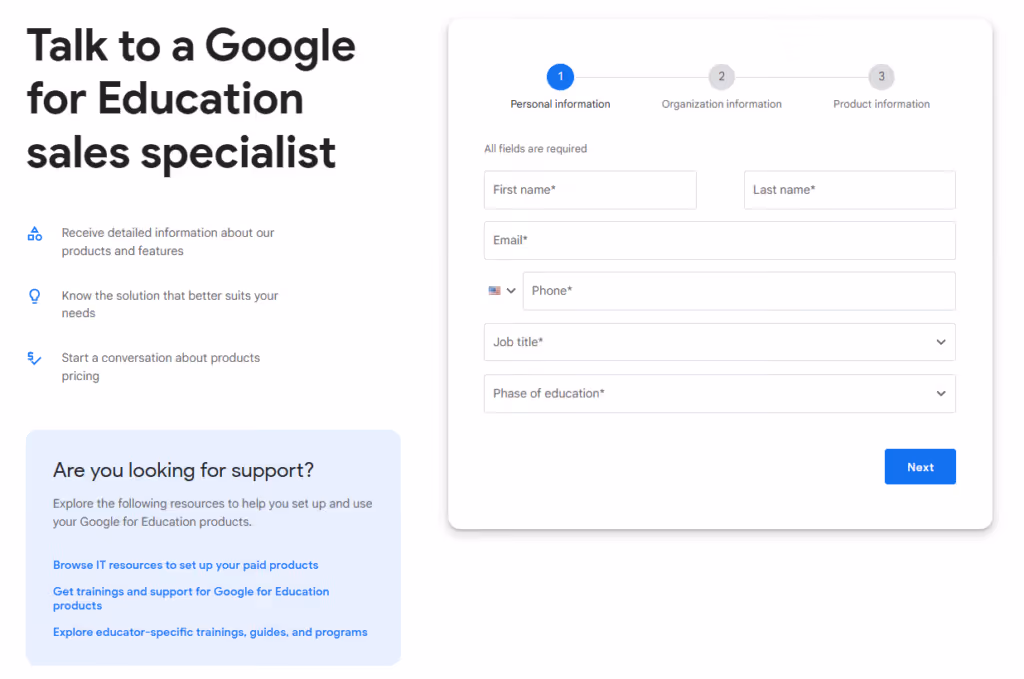Open IT resources for paid products link
Viewport: 1024px width, 679px height.
[x=185, y=565]
